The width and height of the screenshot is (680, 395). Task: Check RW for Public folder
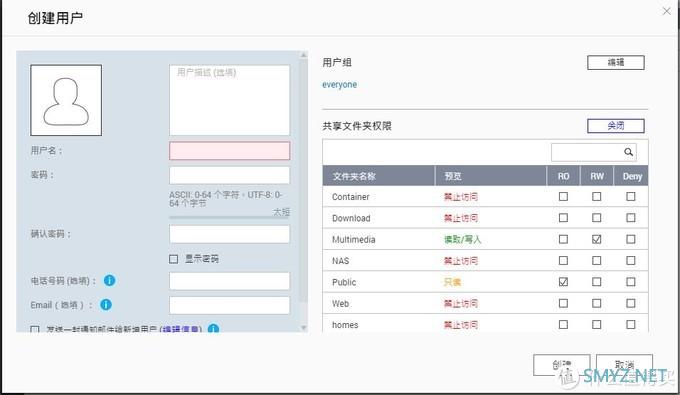(x=597, y=282)
